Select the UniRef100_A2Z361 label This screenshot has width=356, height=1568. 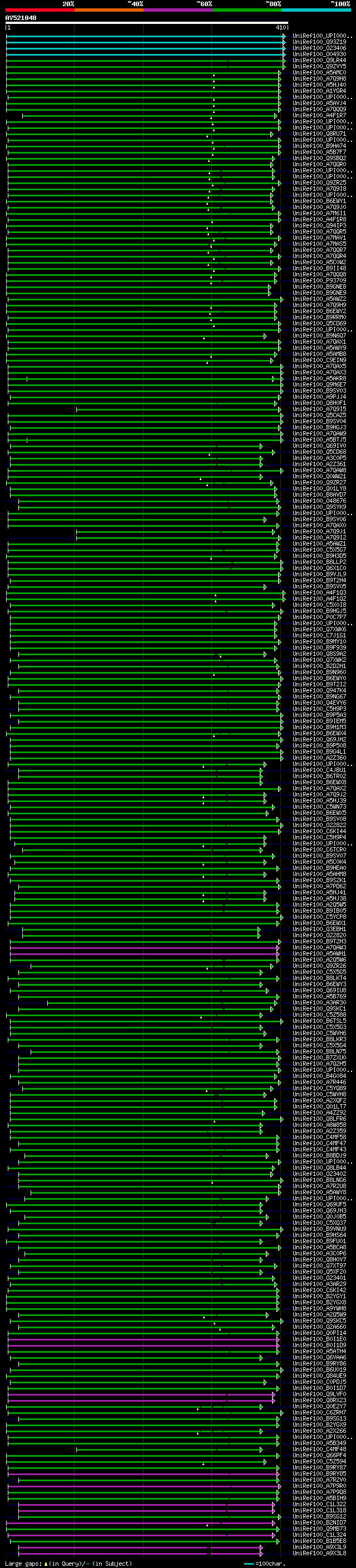(319, 464)
